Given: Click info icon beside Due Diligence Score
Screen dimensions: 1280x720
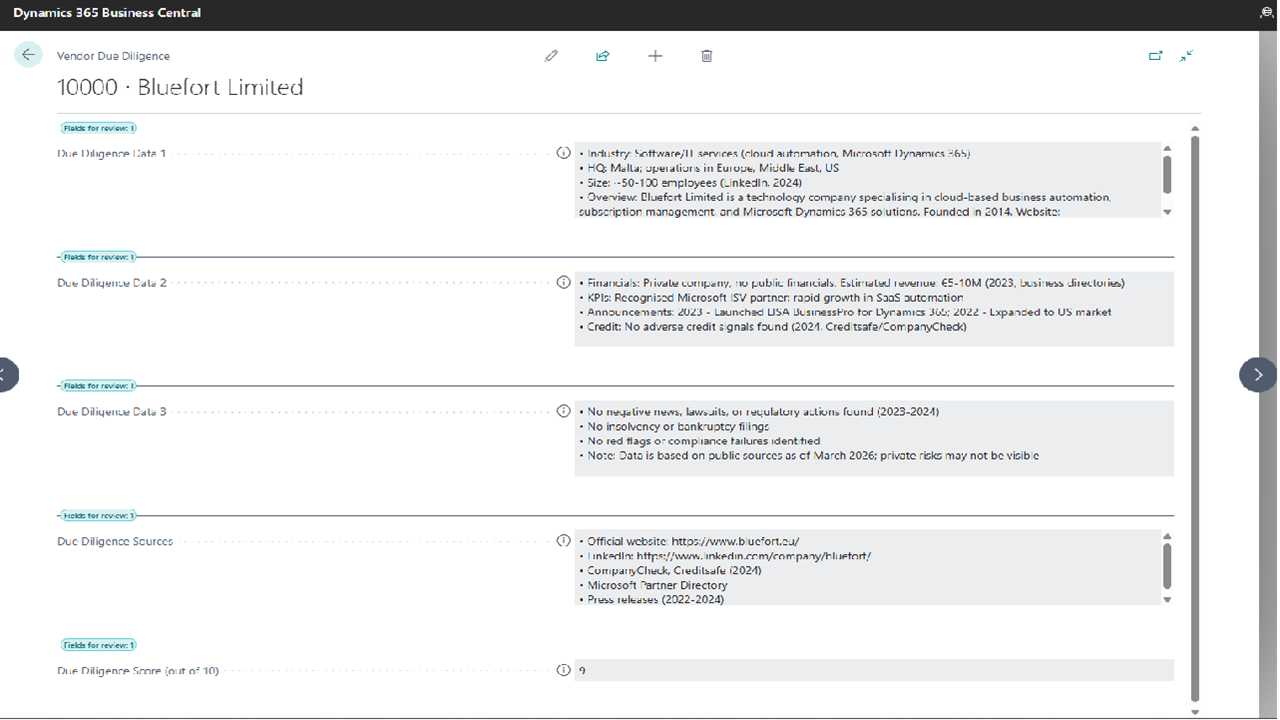Looking at the screenshot, I should pos(563,670).
